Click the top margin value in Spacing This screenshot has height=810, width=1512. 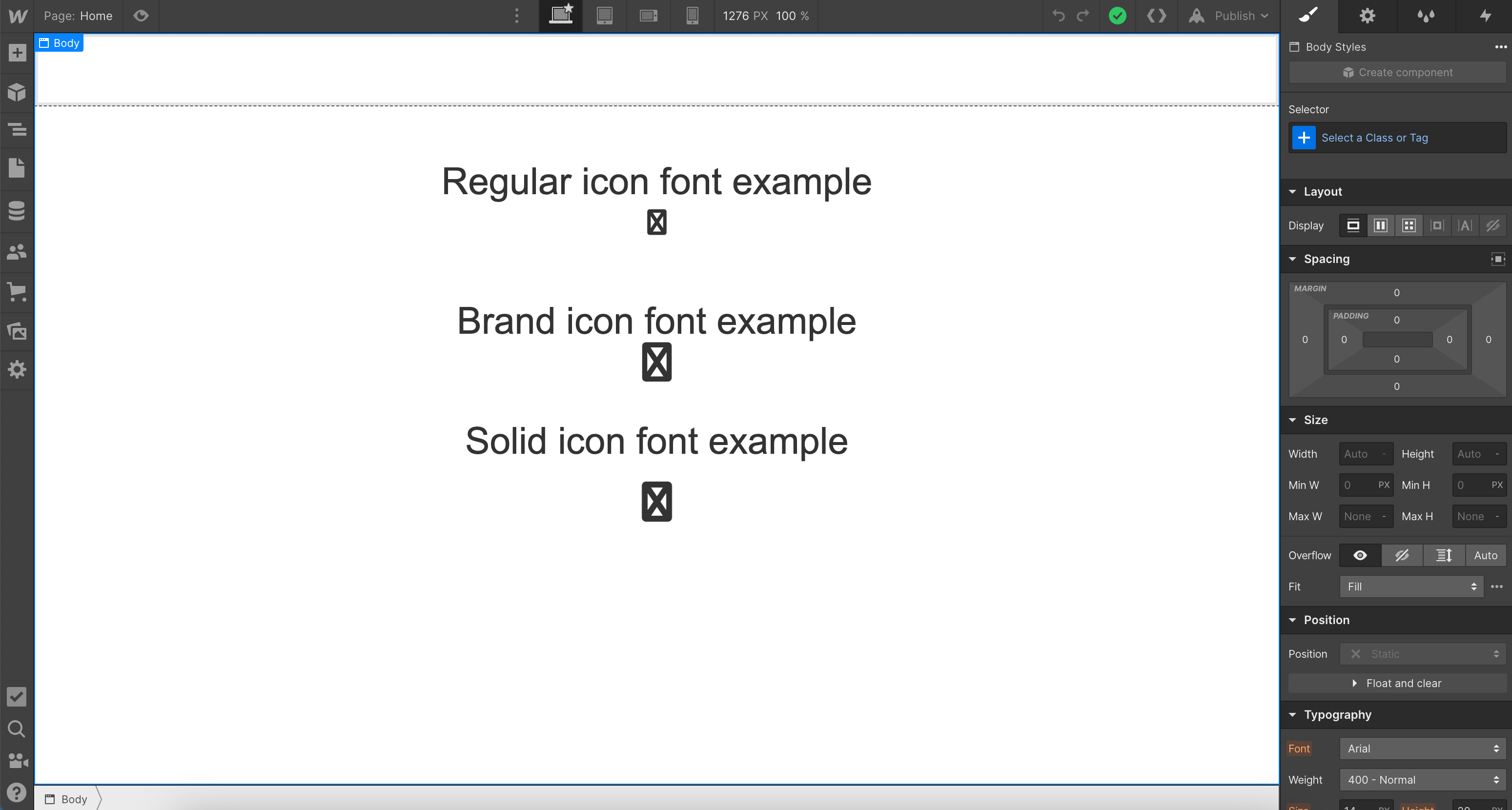(x=1397, y=292)
